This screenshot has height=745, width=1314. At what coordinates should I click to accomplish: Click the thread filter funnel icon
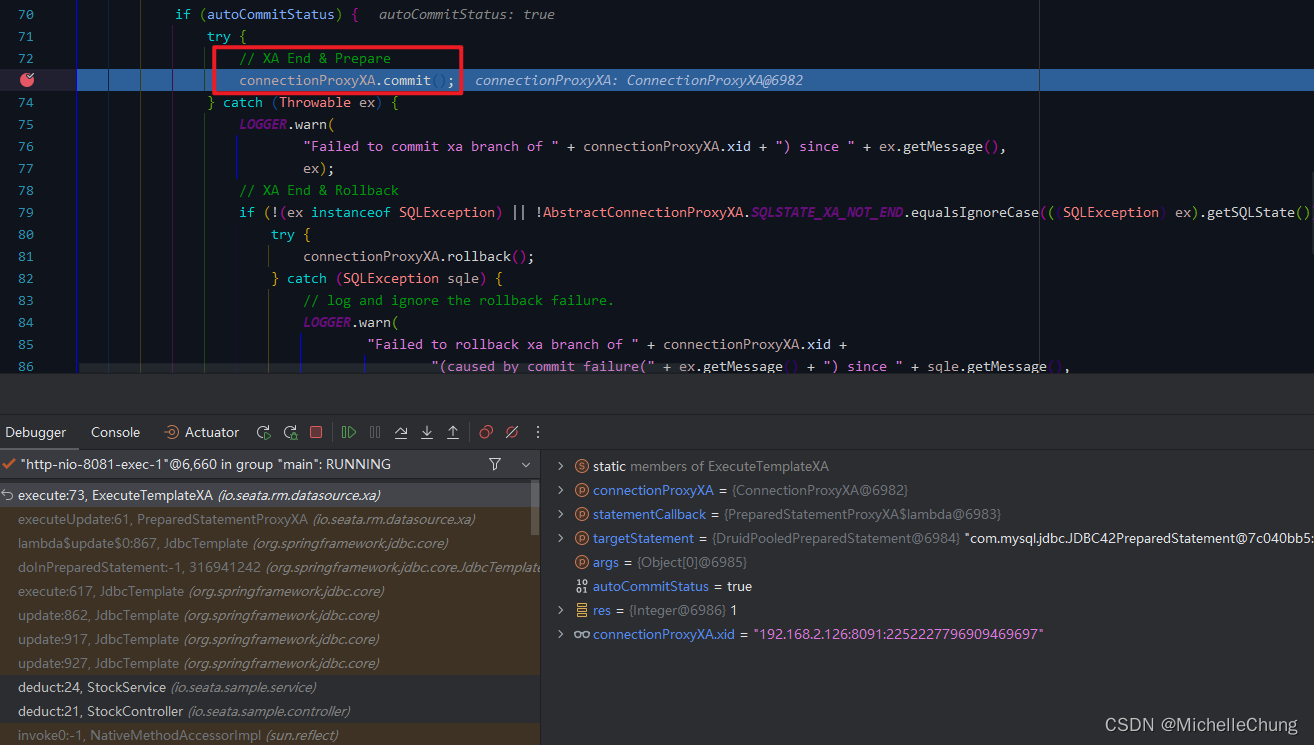click(495, 464)
